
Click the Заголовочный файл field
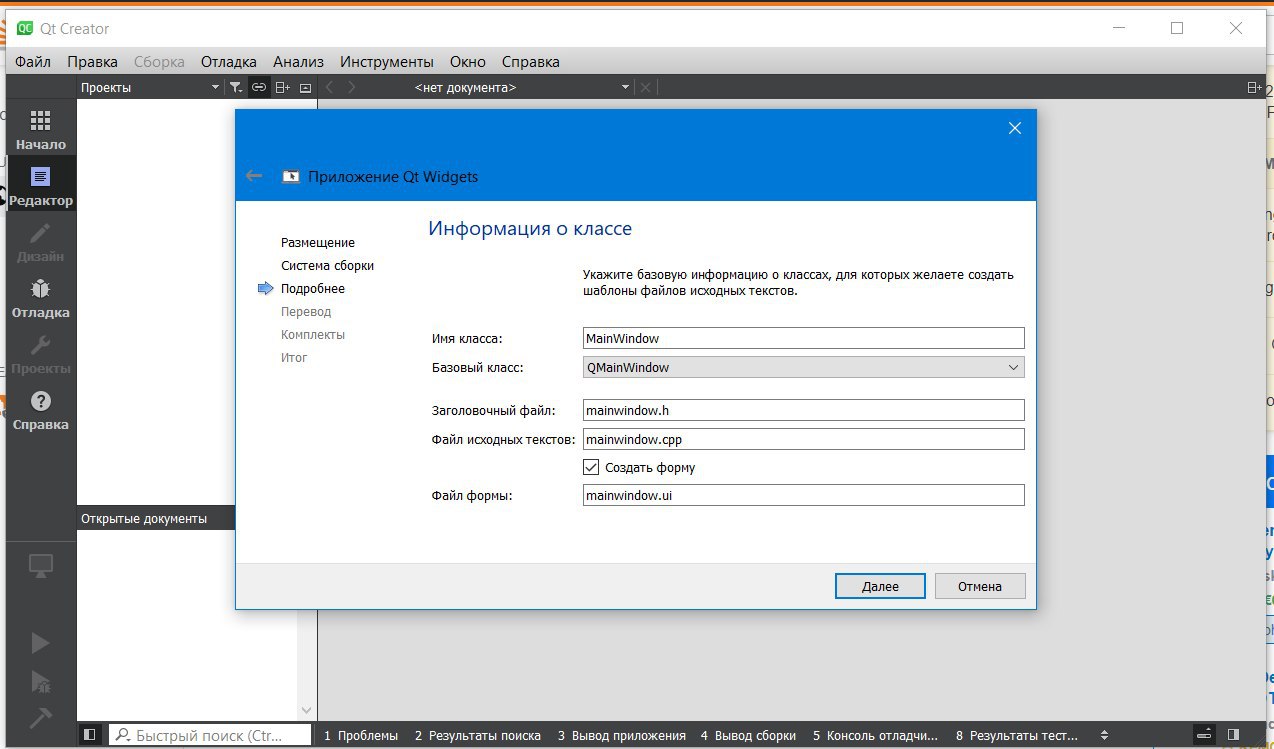[804, 410]
